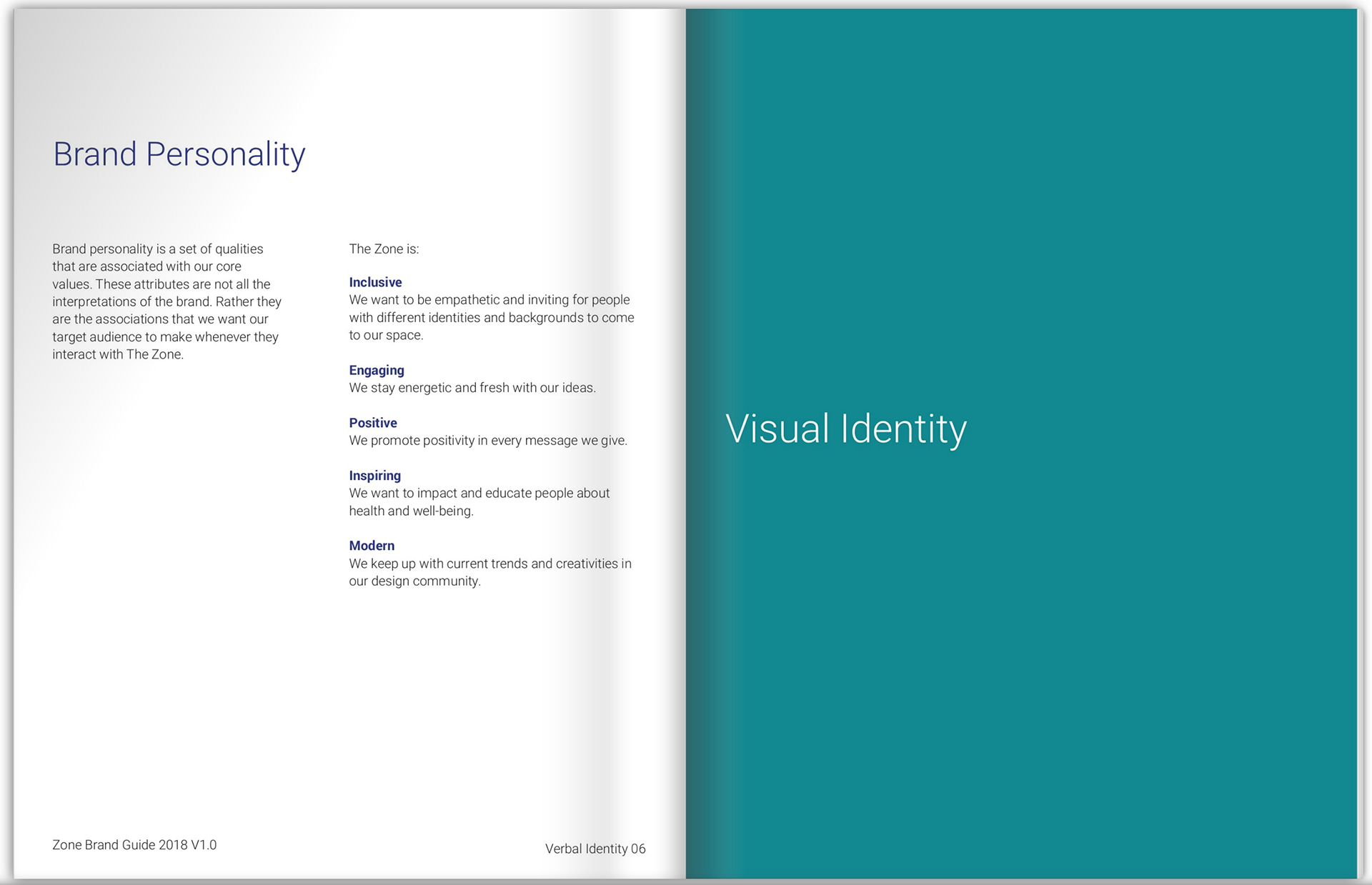
Task: Click the 'Zone Brand Guide 2018 V1.0' footer
Action: click(x=134, y=845)
